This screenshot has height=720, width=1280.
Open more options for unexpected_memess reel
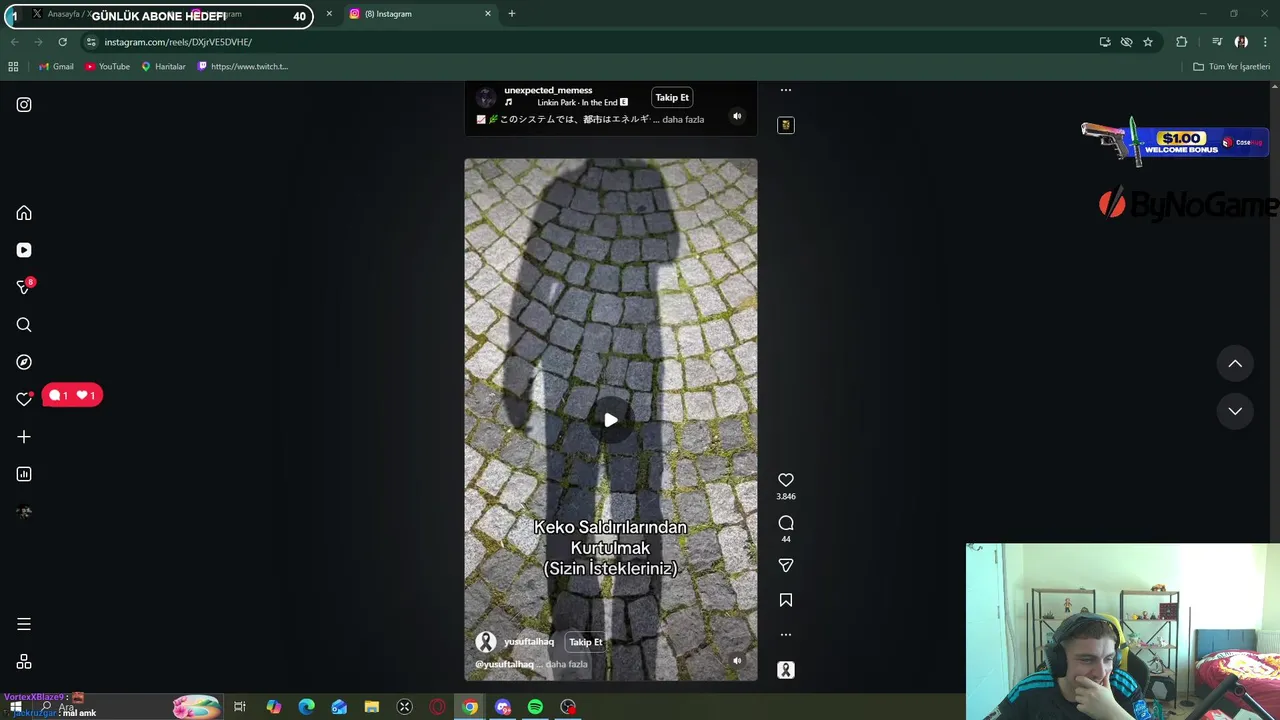pos(786,90)
